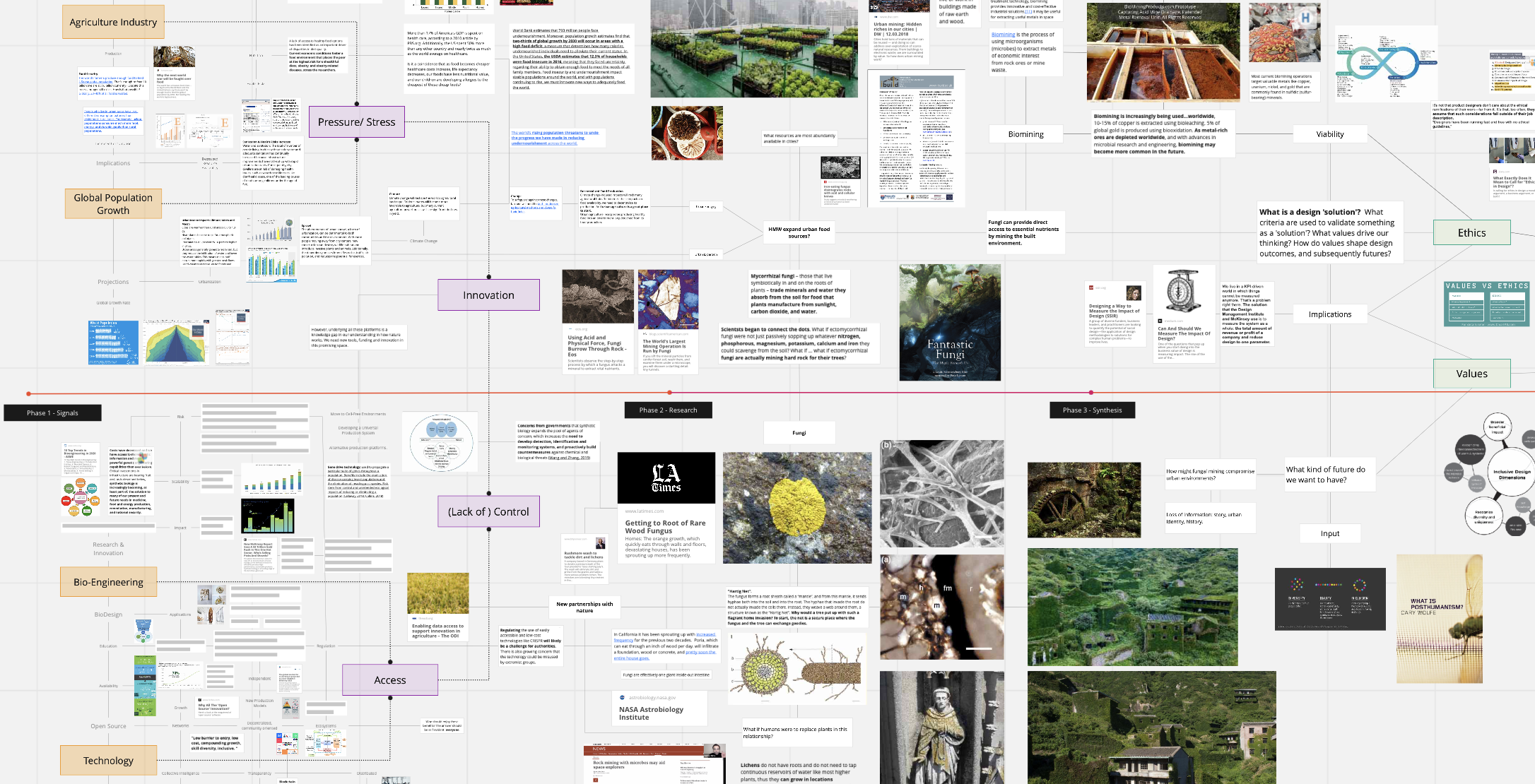Screen dimensions: 1535x784
Task: Select the Values vs Ethics teal graphic
Action: (1486, 304)
